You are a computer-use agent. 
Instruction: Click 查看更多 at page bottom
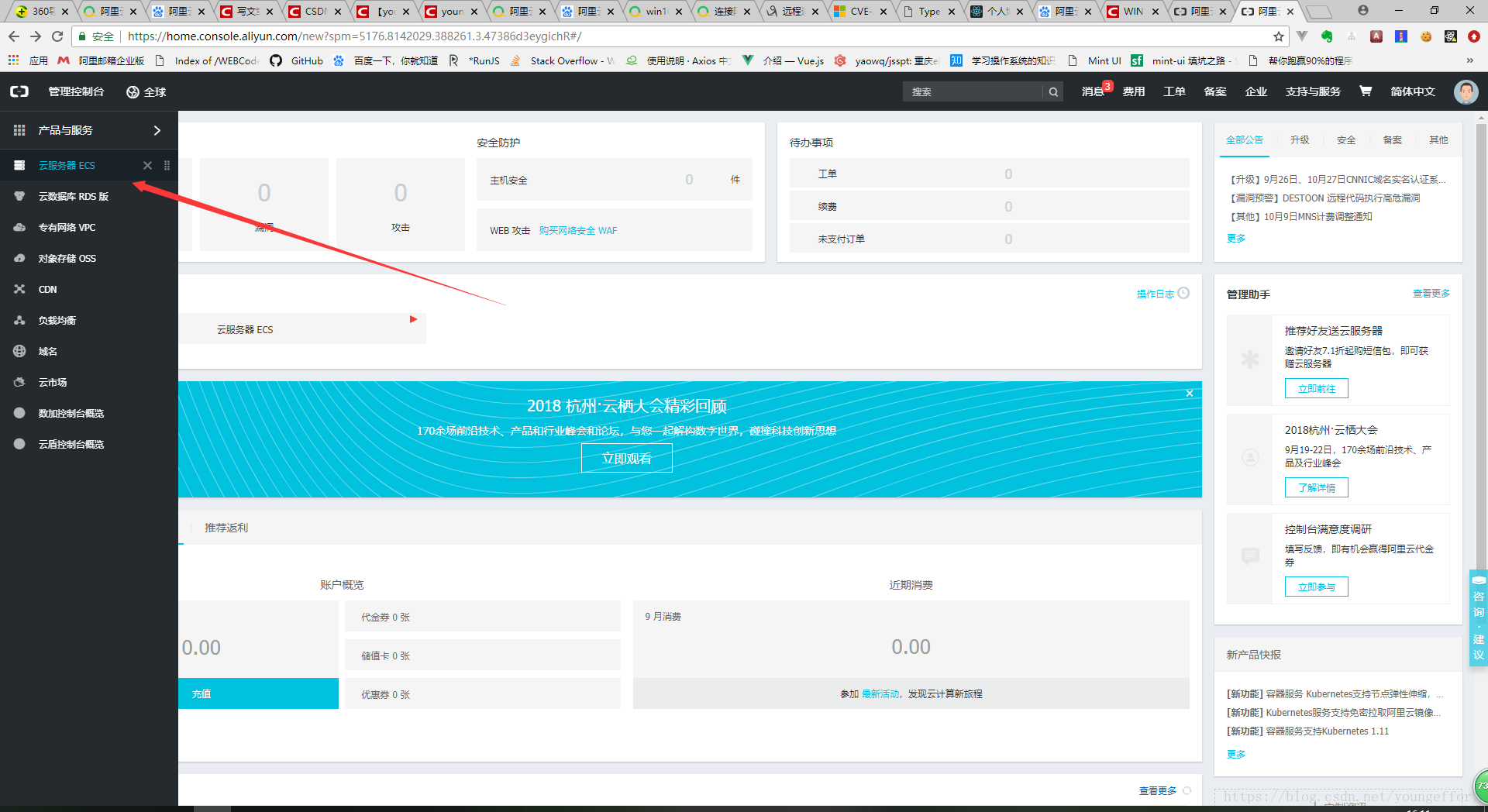pos(1158,791)
